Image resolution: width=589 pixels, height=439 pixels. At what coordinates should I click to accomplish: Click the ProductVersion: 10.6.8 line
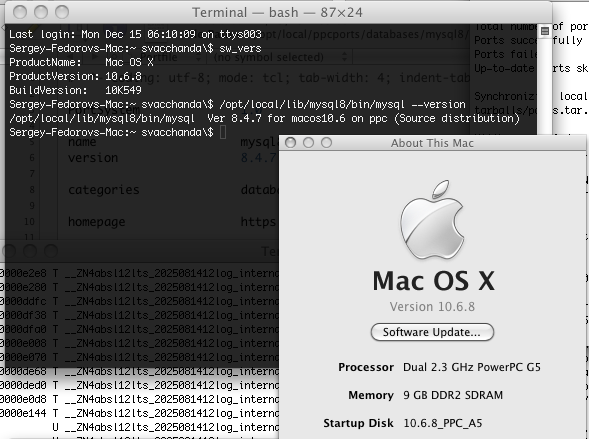[x=75, y=76]
